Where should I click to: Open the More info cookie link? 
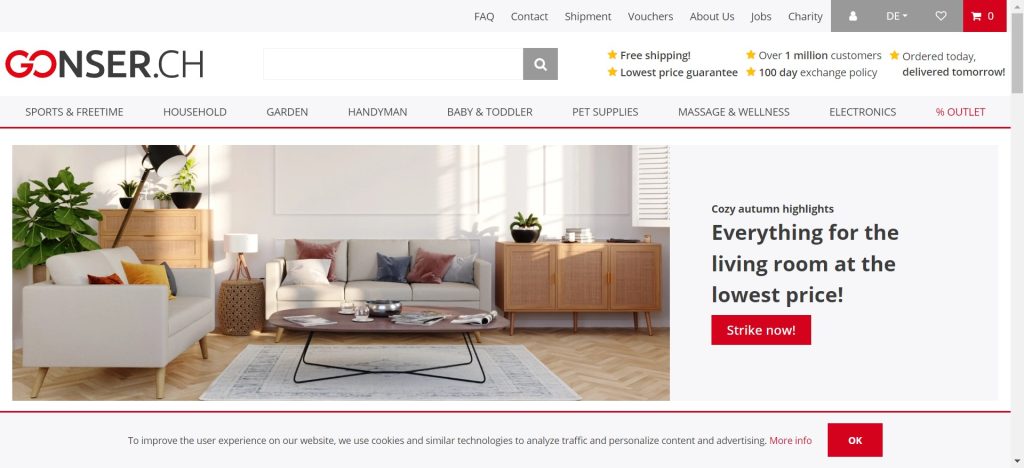tap(790, 441)
